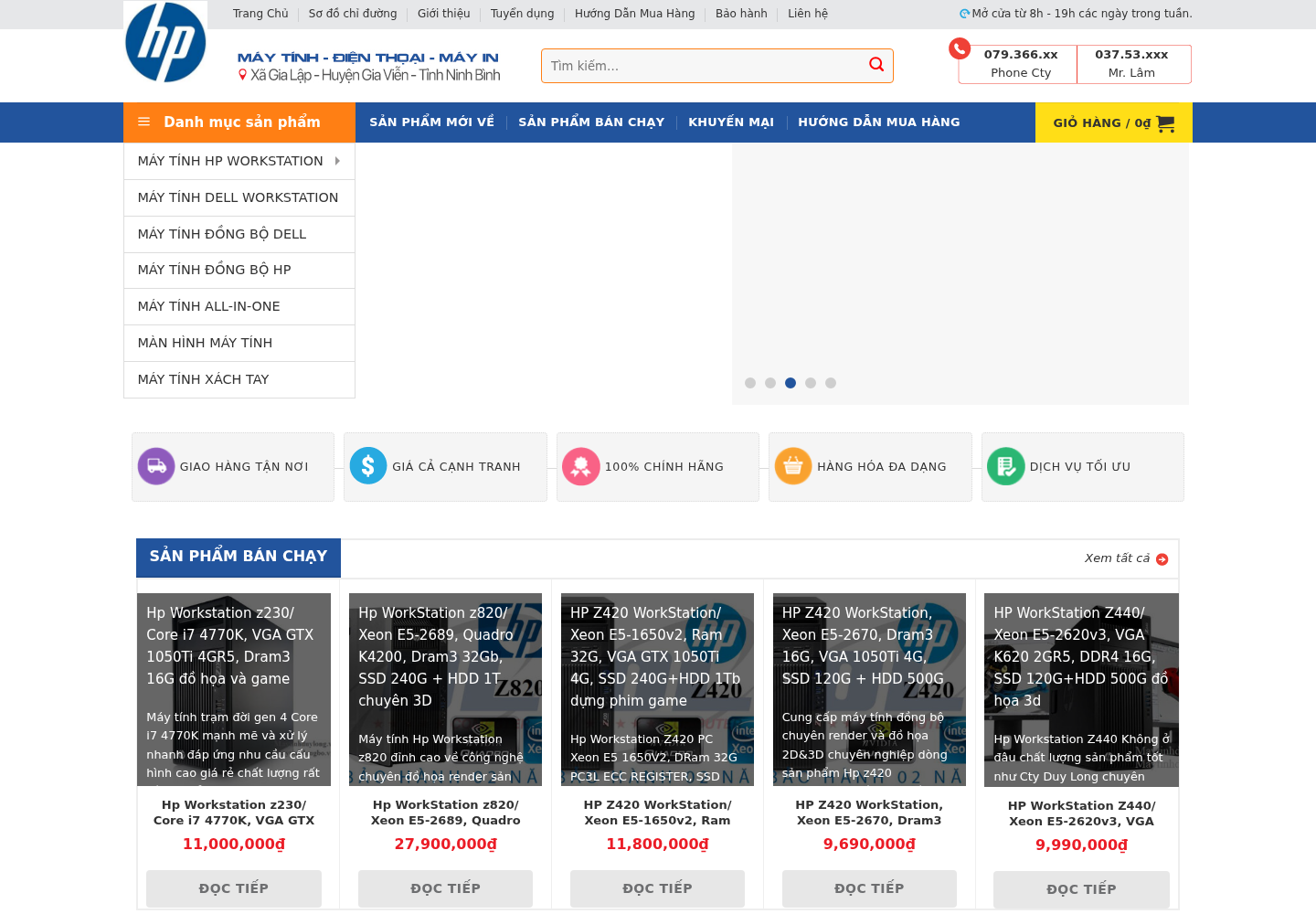This screenshot has height=914, width=1316.
Task: Click ĐỌC TIẾP for Z420 Xeon E5-1650v2
Action: coord(657,888)
